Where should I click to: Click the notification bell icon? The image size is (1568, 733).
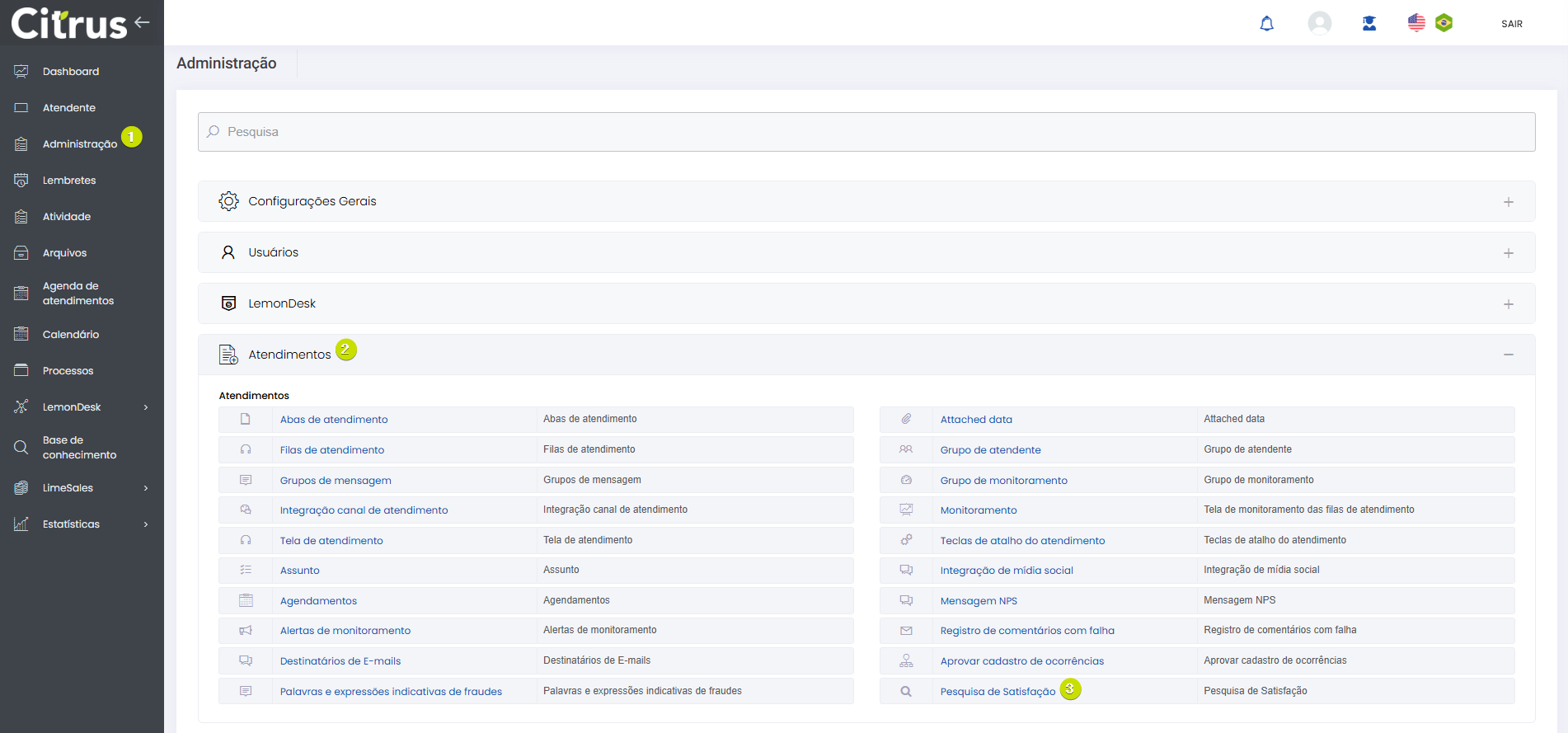pyautogui.click(x=1266, y=24)
